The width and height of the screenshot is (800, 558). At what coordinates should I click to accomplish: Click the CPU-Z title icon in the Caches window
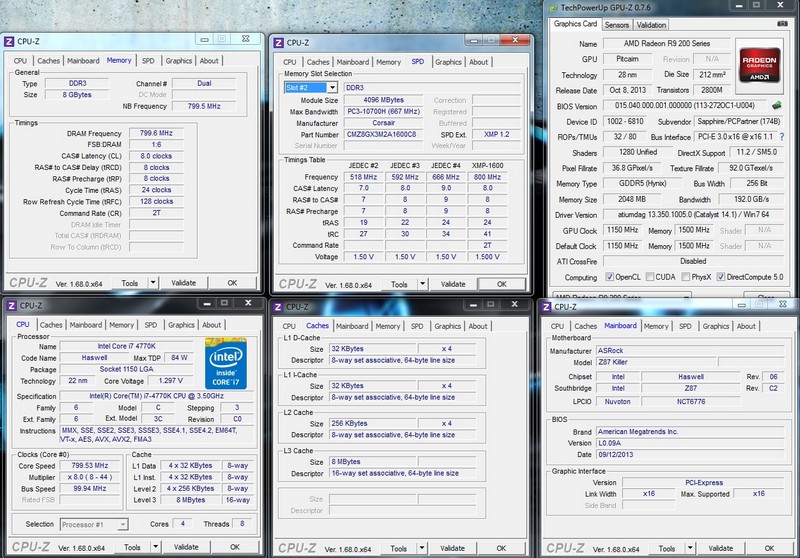click(278, 307)
